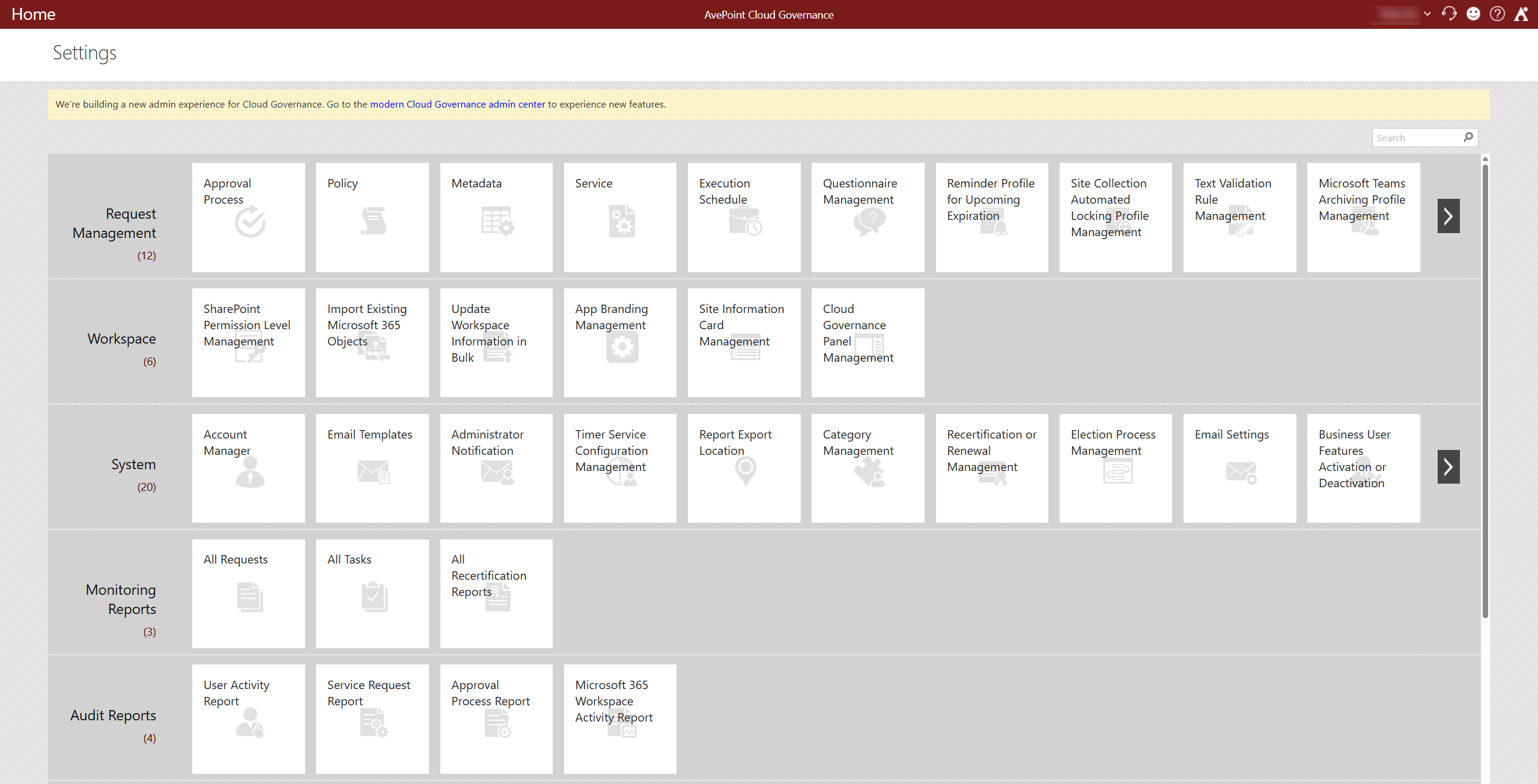Image resolution: width=1538 pixels, height=784 pixels.
Task: Open App Branding Management
Action: click(620, 342)
